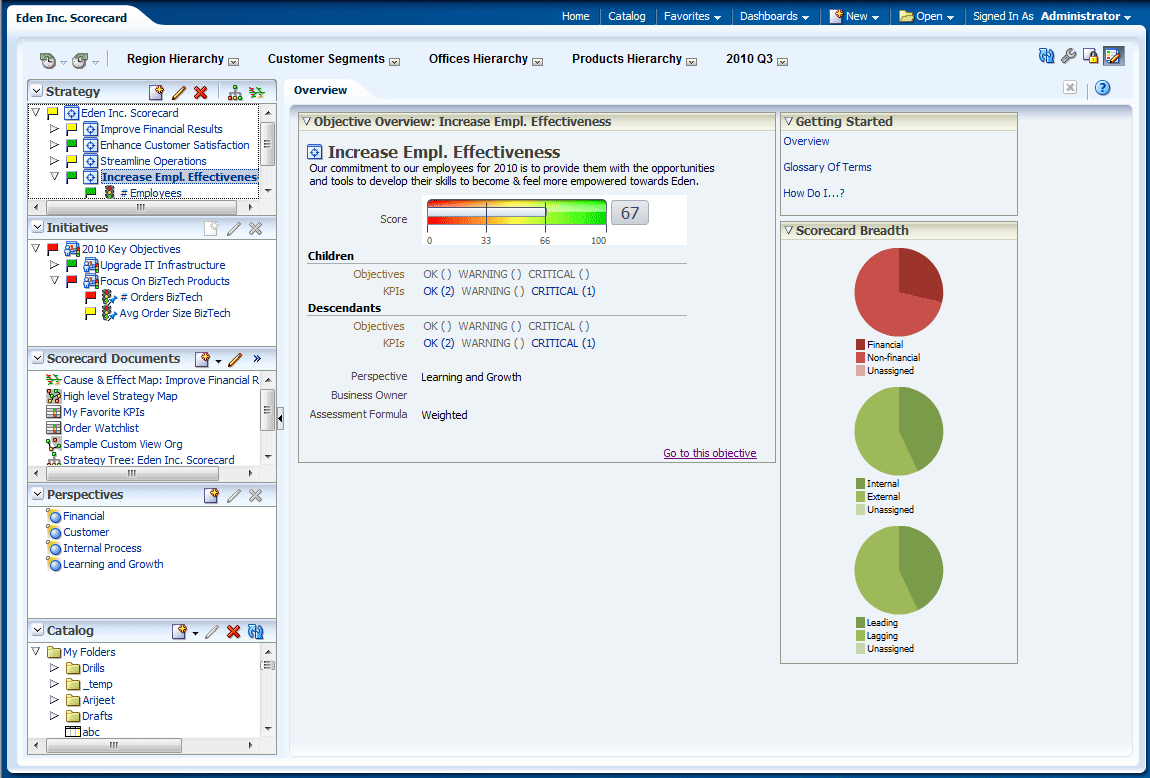Click the Catalog pane refresh icon
This screenshot has height=778, width=1150.
(x=256, y=631)
